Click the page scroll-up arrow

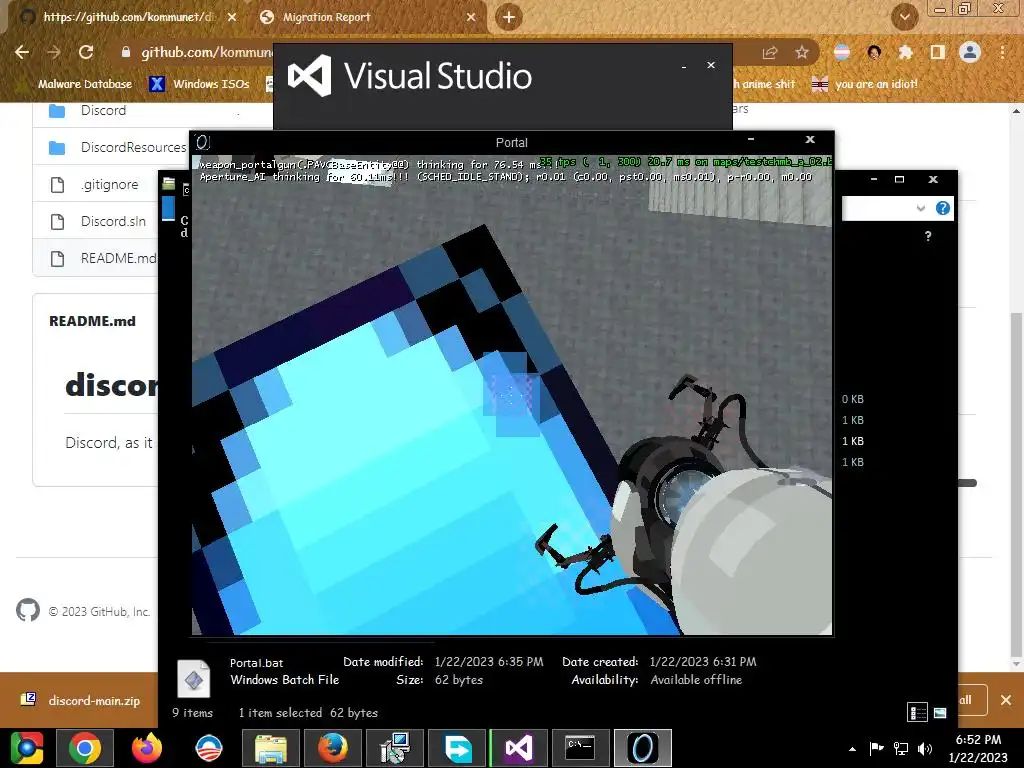click(1016, 111)
